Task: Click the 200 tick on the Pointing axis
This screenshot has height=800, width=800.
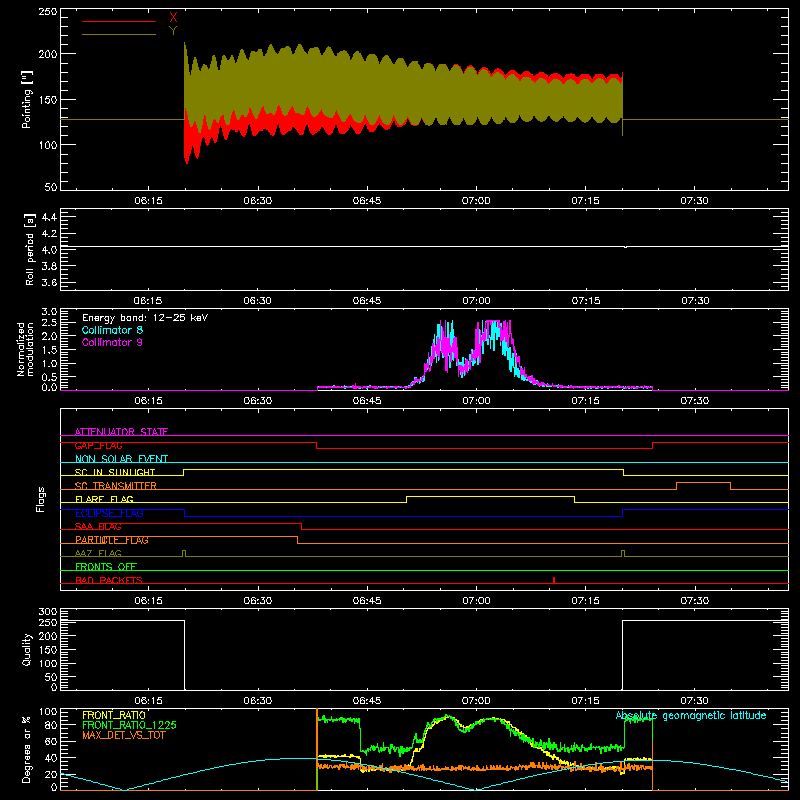Action: click(x=47, y=54)
